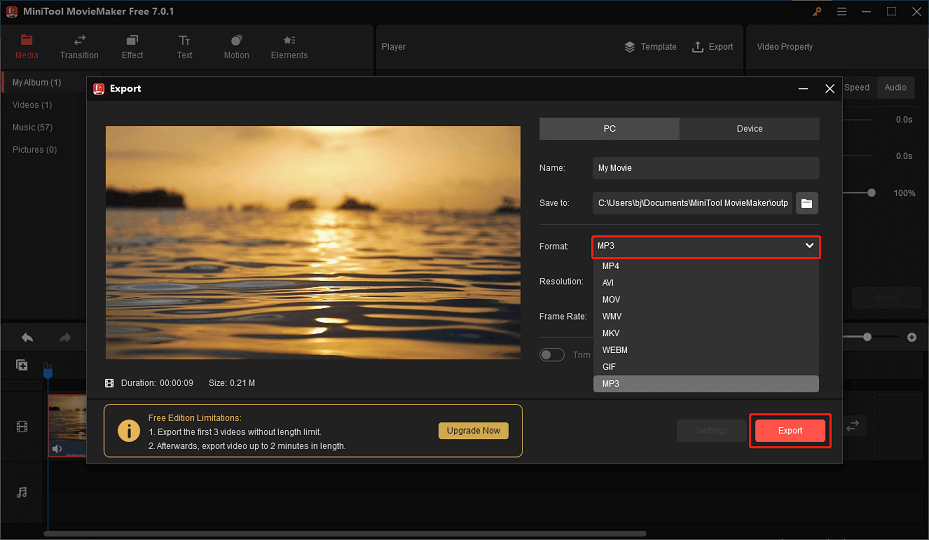Viewport: 929px width, 540px height.
Task: Click the 100% slider handle in property panel
Action: tap(871, 193)
